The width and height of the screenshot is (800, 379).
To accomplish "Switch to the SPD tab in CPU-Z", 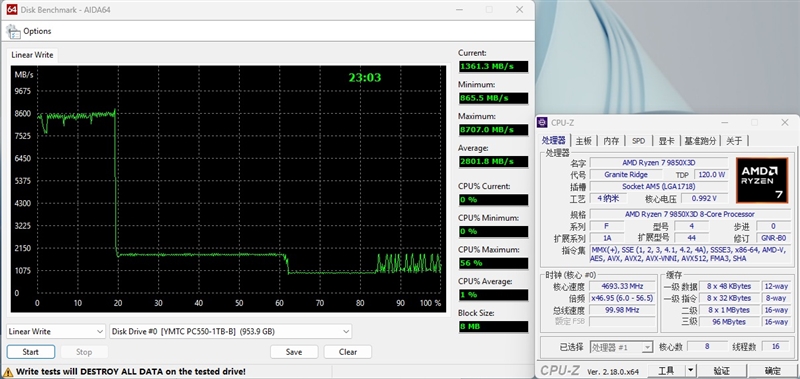I will [x=638, y=141].
